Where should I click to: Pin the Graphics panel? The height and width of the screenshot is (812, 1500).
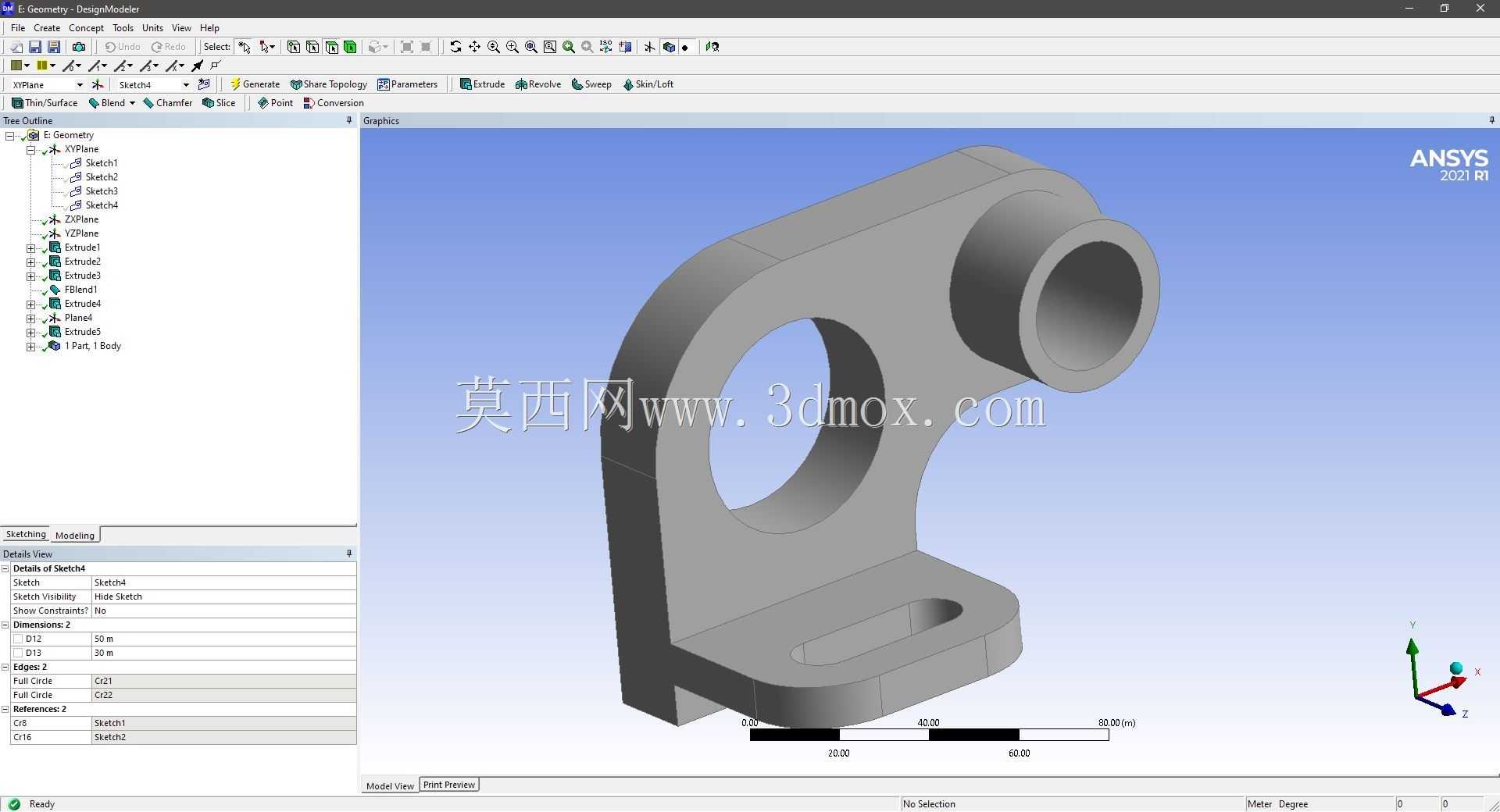pyautogui.click(x=1491, y=120)
